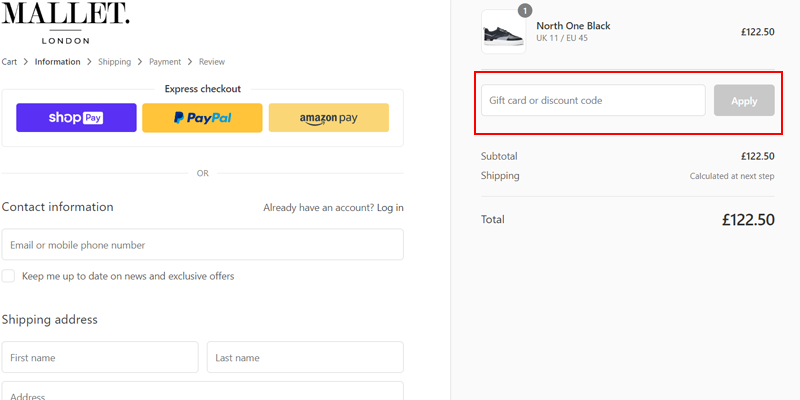Focus the Last name field
800x400 pixels.
pyautogui.click(x=305, y=357)
